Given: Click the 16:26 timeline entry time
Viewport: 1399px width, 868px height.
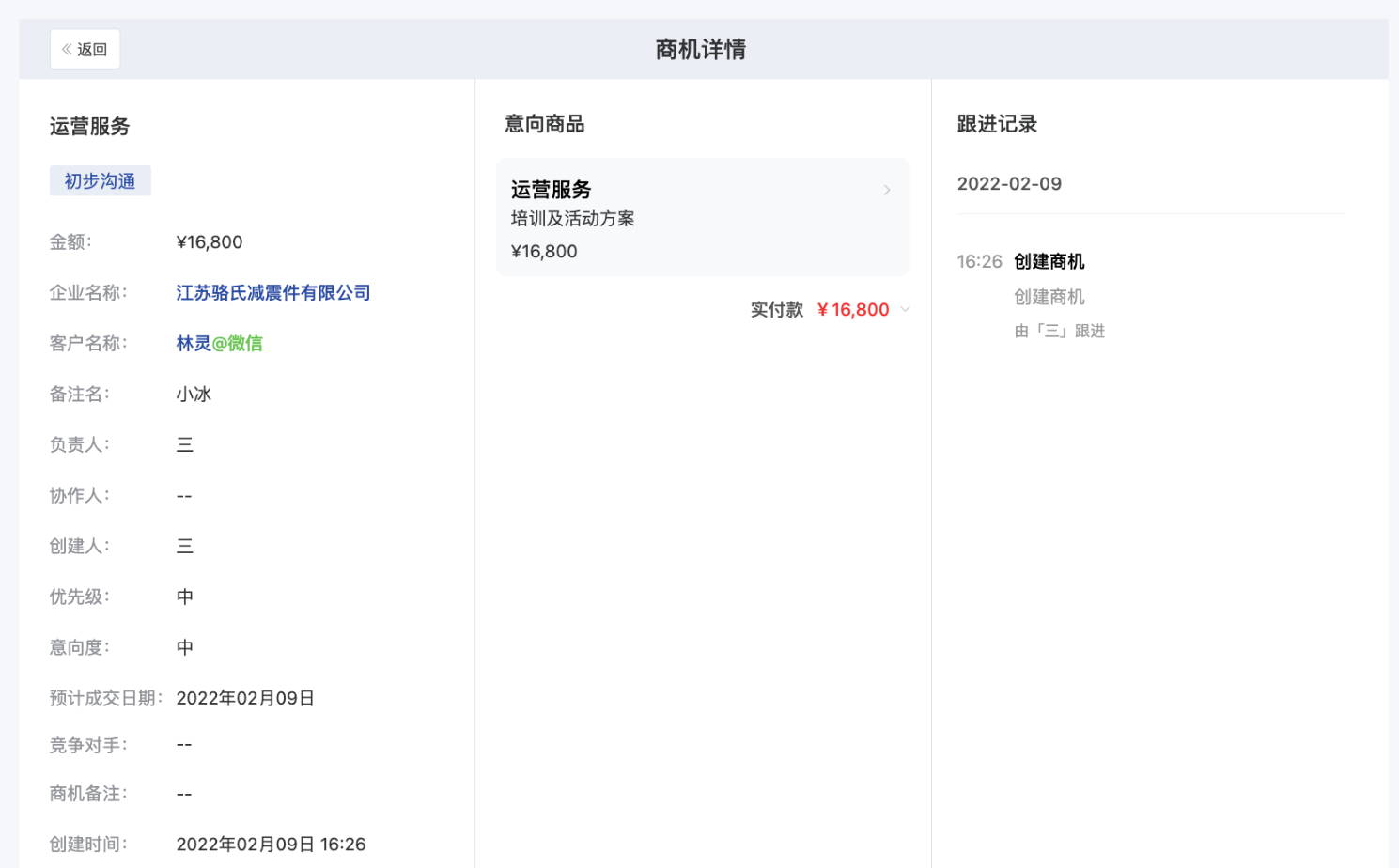Looking at the screenshot, I should [x=980, y=262].
